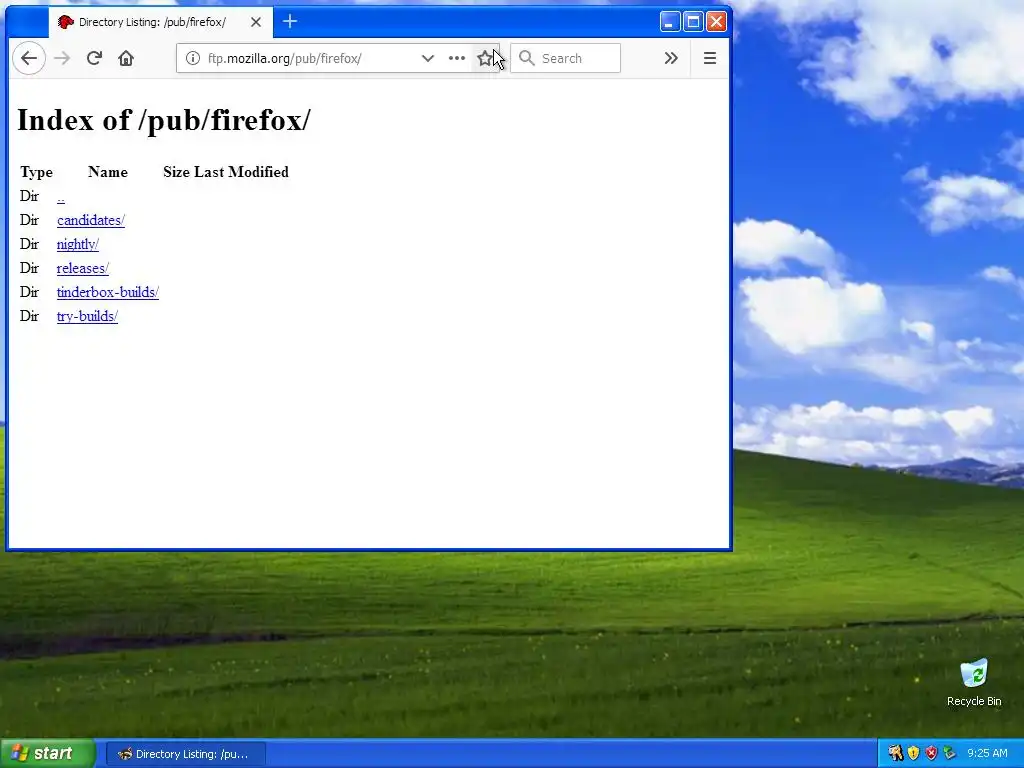Go back using the back arrow button
Screen dimensions: 1024x768
click(29, 58)
